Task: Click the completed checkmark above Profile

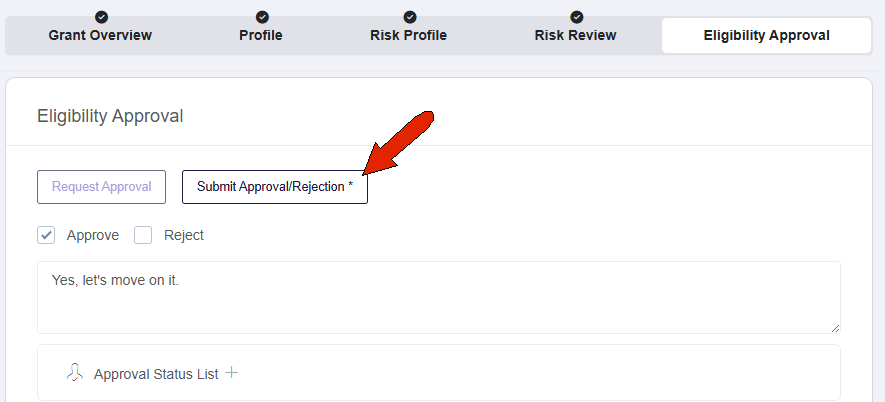Action: tap(262, 17)
